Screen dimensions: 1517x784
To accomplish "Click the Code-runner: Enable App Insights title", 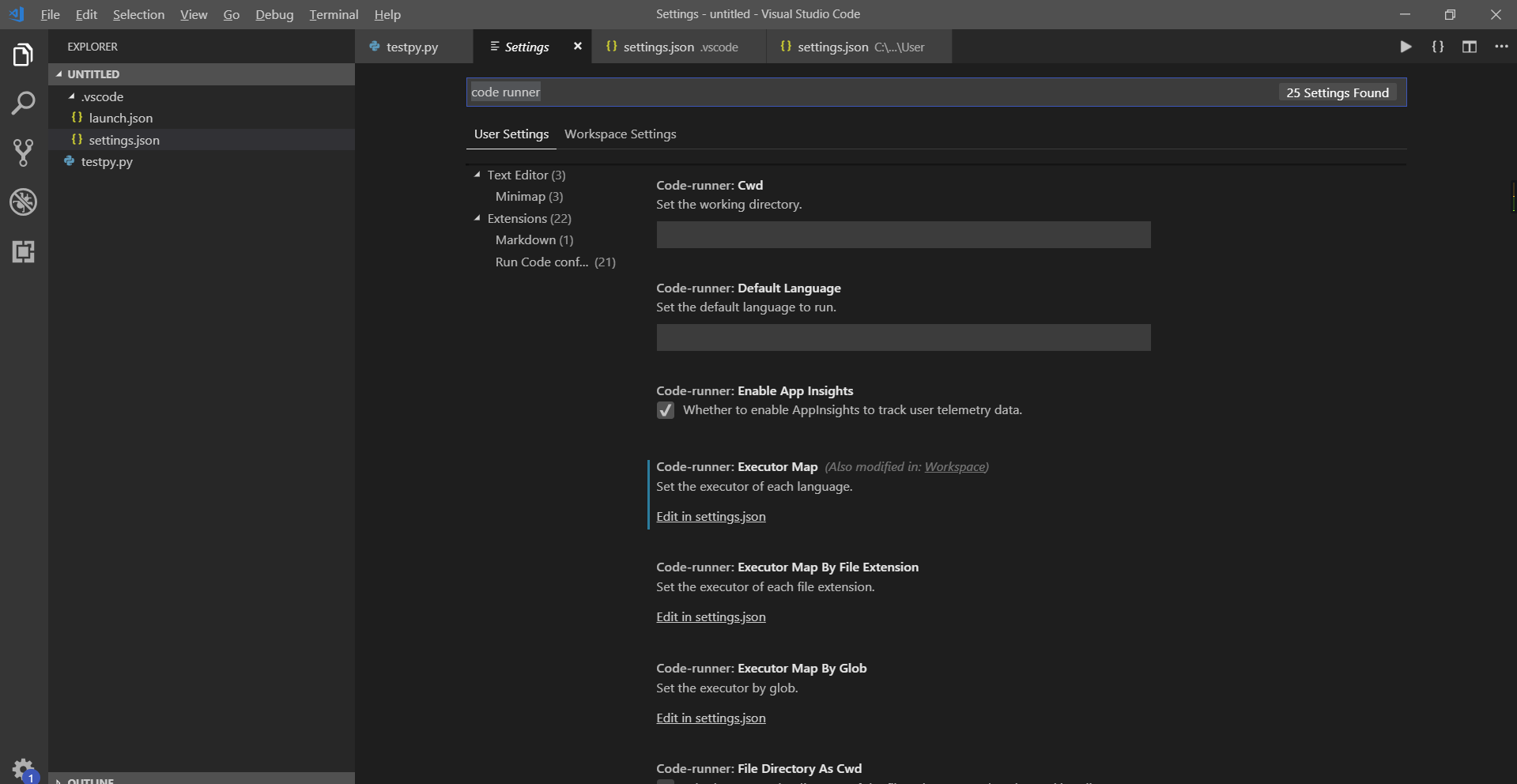I will [755, 390].
